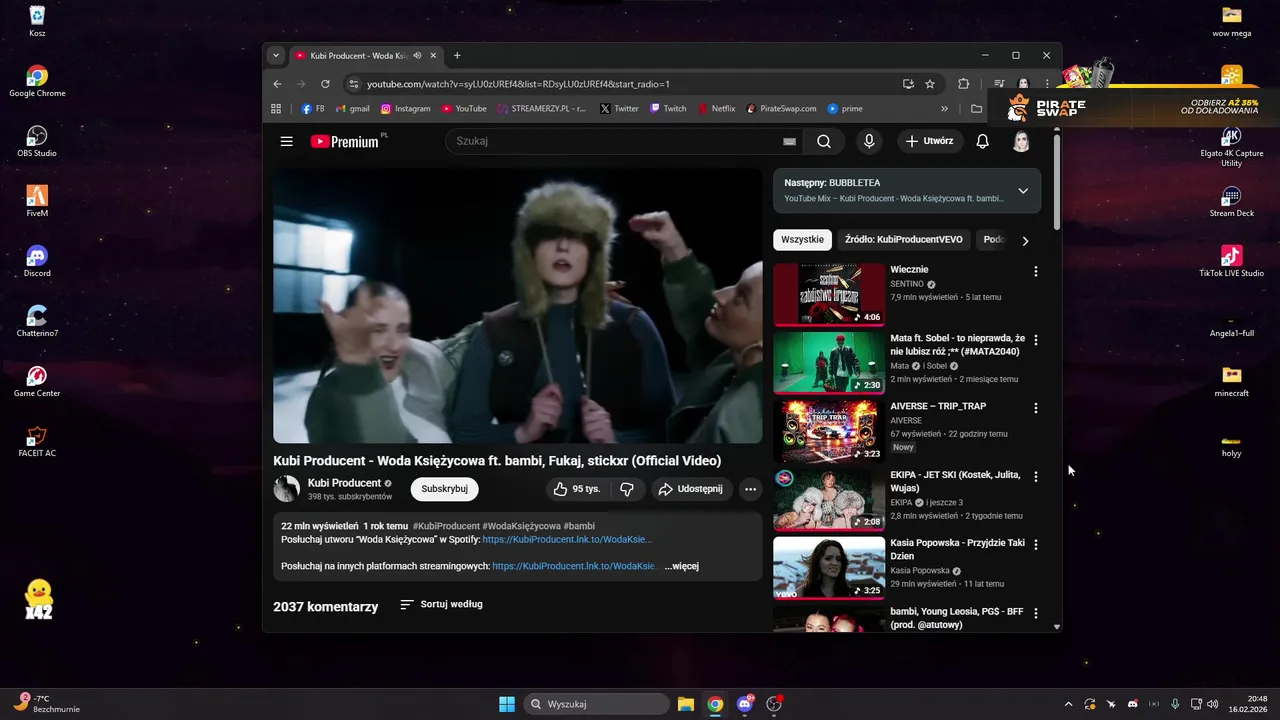Click the Subskrybuj button
This screenshot has height=720, width=1280.
coord(444,489)
